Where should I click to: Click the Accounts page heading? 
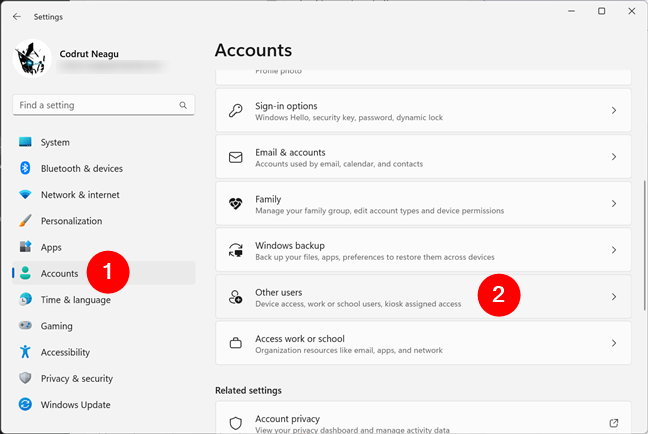[x=253, y=50]
